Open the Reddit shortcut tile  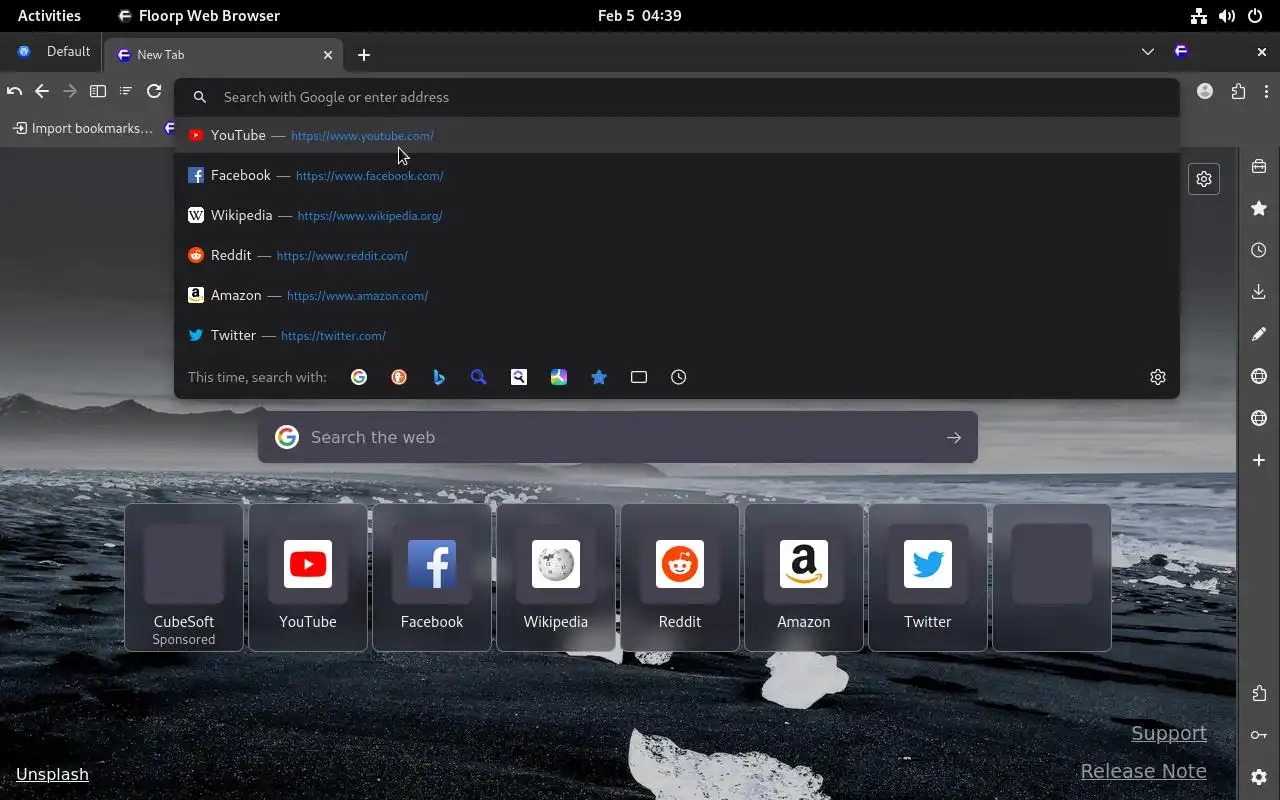click(x=680, y=577)
